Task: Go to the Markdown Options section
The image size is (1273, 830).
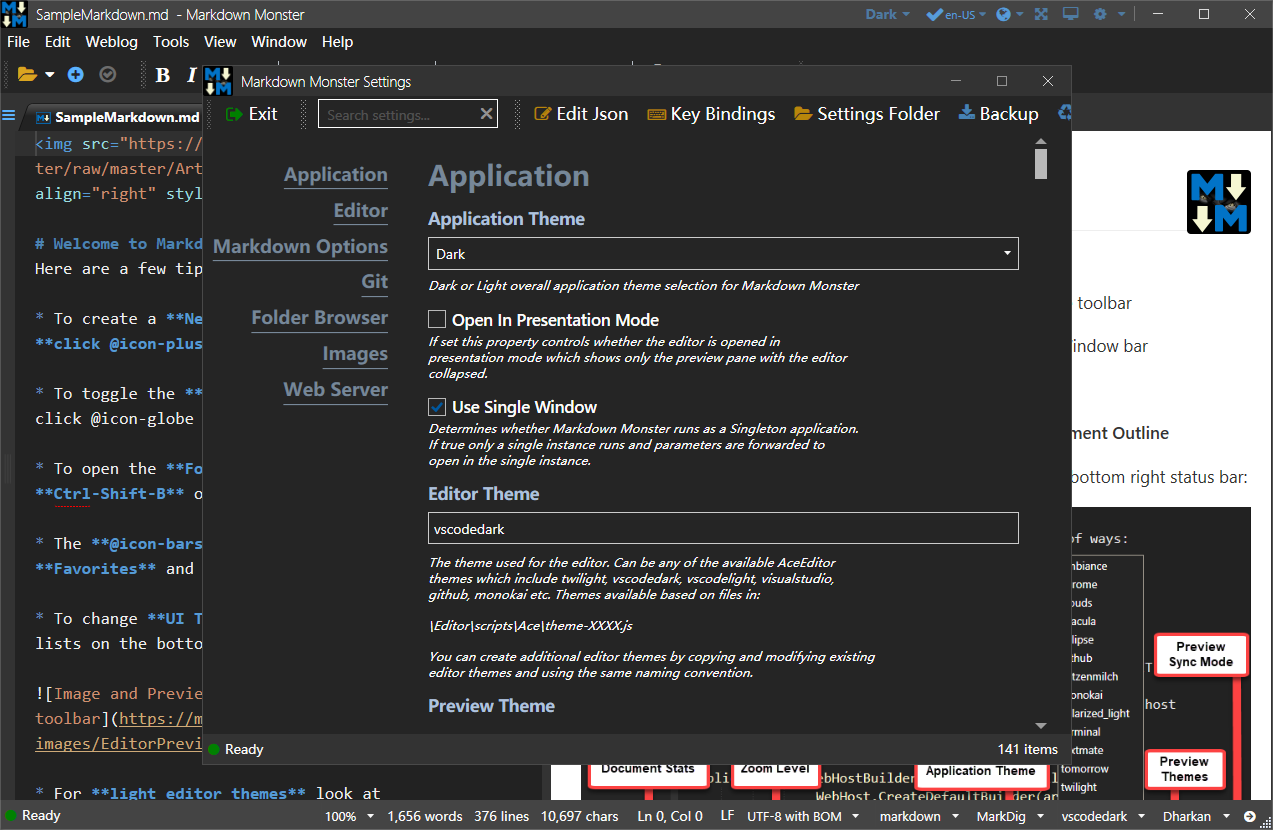Action: click(x=300, y=247)
